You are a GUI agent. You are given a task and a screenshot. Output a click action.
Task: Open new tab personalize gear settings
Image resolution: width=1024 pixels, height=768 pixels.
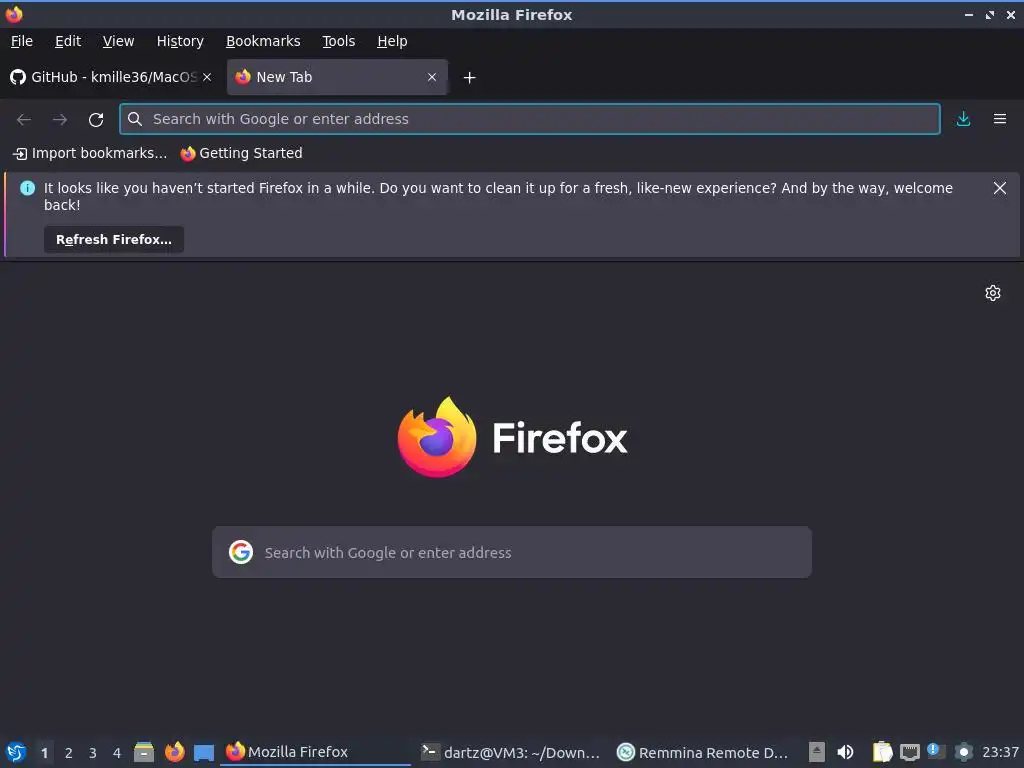tap(993, 293)
